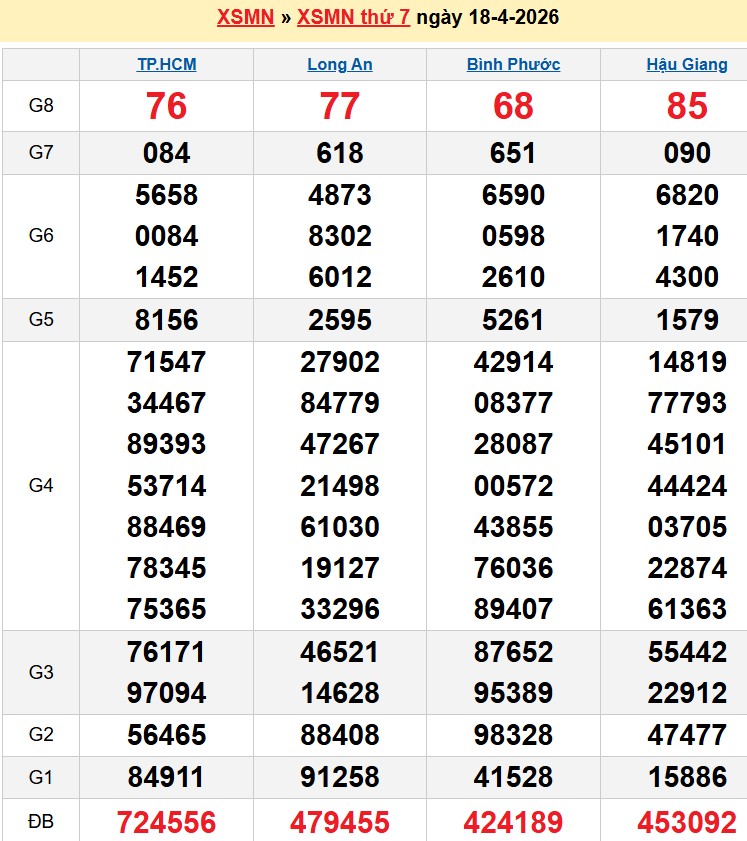
Task: Click the ĐB row label
Action: pos(41,822)
